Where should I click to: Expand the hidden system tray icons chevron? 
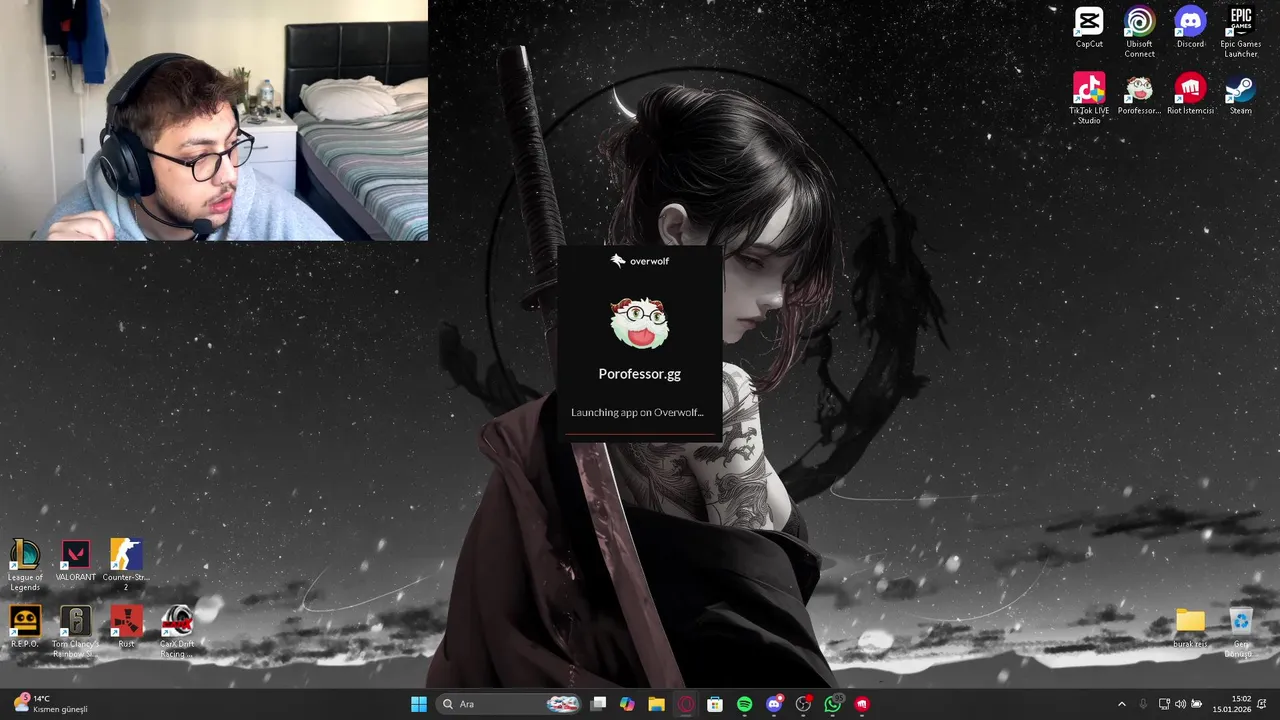(1121, 704)
